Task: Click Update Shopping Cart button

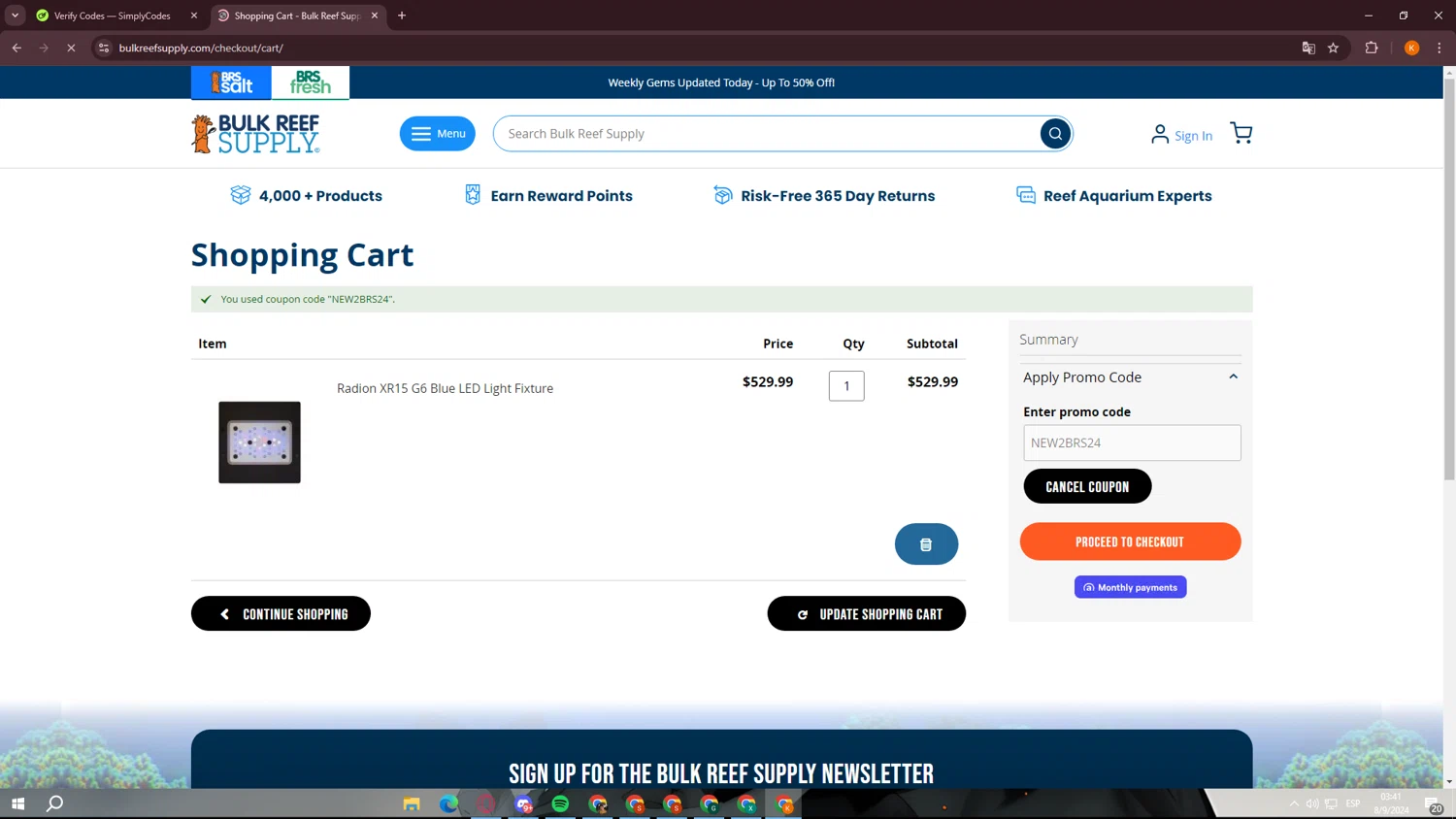Action: pos(866,613)
